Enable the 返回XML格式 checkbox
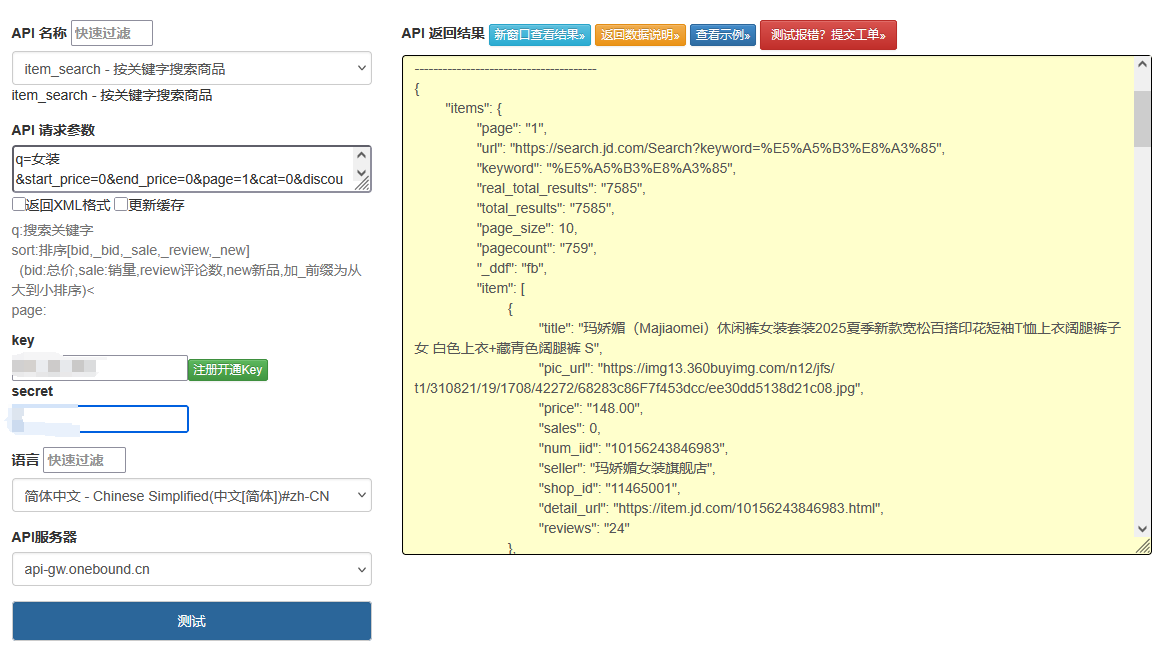This screenshot has width=1158, height=660. (19, 205)
